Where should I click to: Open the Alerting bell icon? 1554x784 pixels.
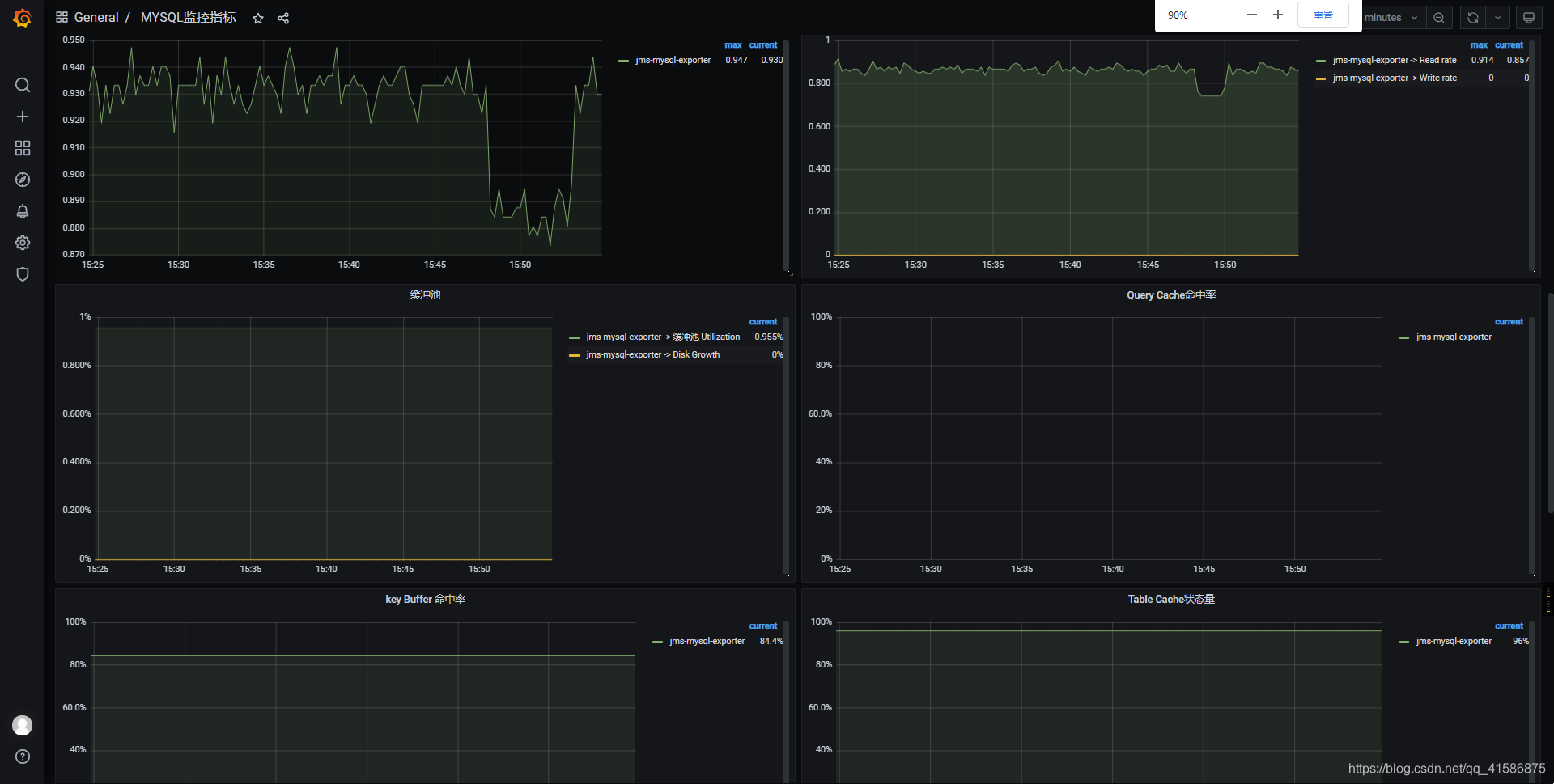23,211
